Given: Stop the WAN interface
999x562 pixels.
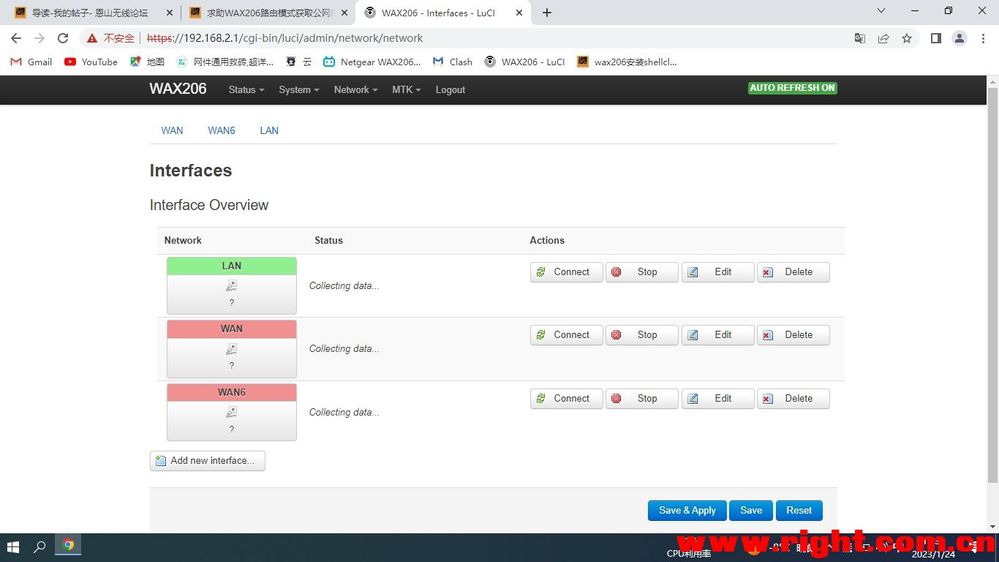Looking at the screenshot, I should coord(642,335).
